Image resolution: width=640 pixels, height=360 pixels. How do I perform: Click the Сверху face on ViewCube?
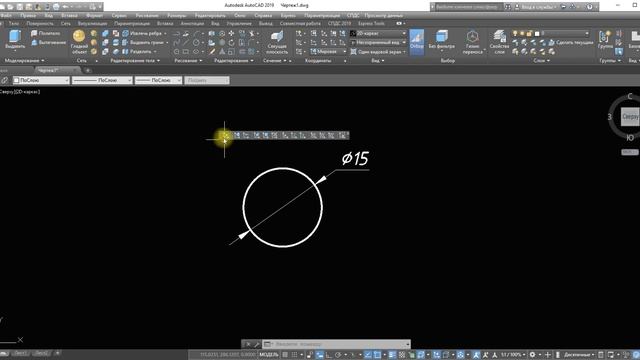tap(630, 117)
